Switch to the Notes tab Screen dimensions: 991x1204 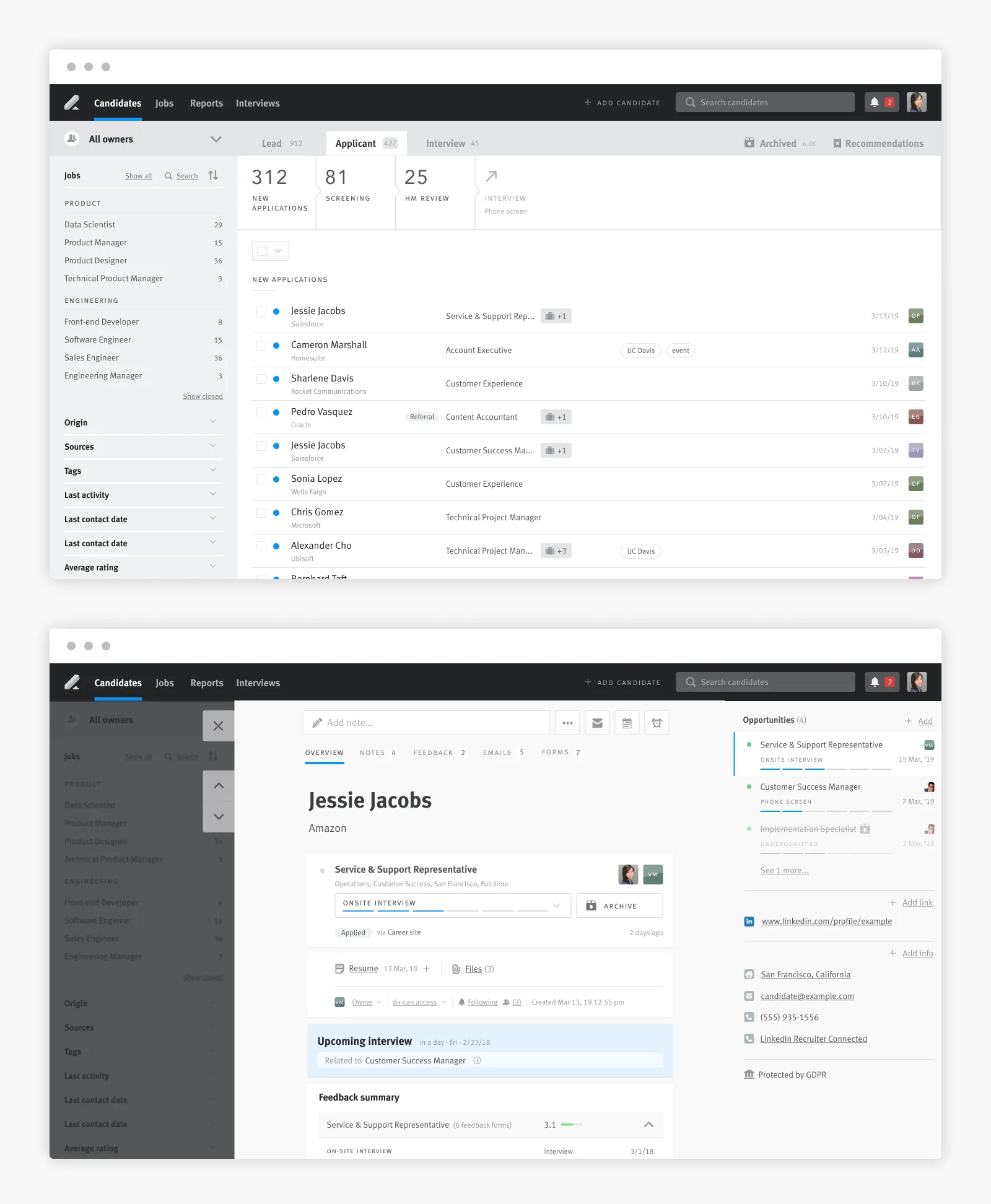point(378,752)
